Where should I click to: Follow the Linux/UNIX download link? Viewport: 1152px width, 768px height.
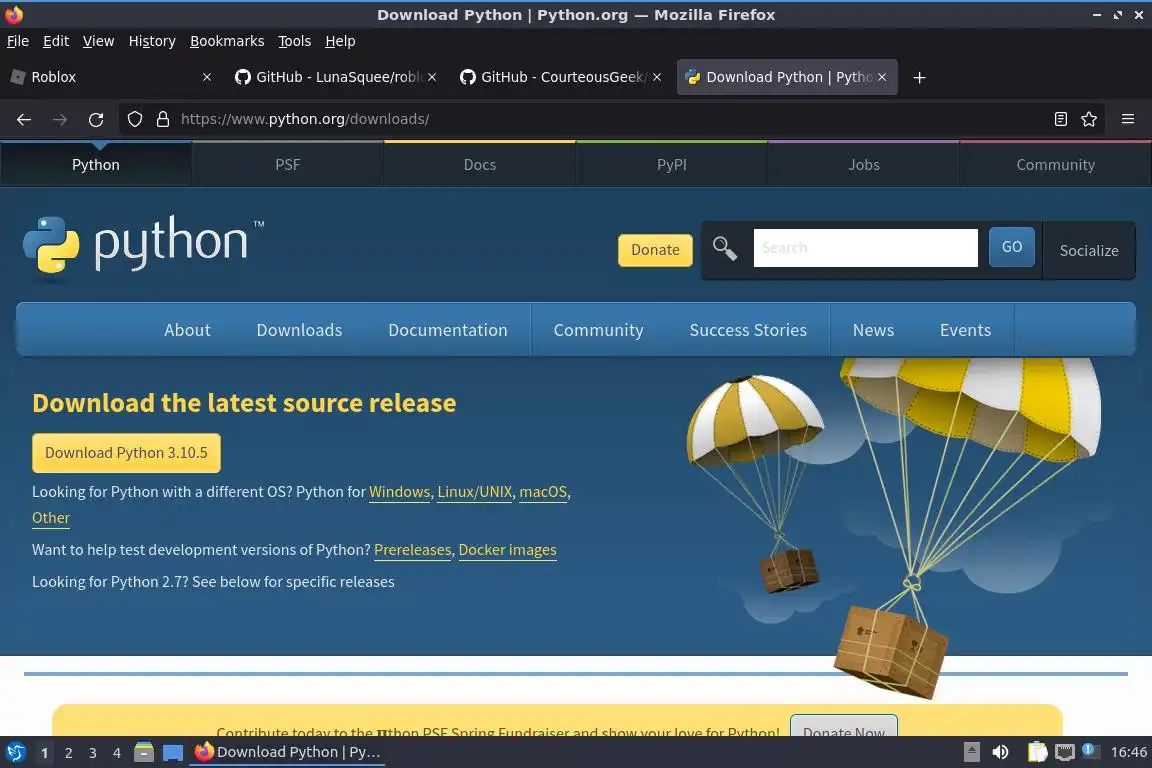point(475,492)
